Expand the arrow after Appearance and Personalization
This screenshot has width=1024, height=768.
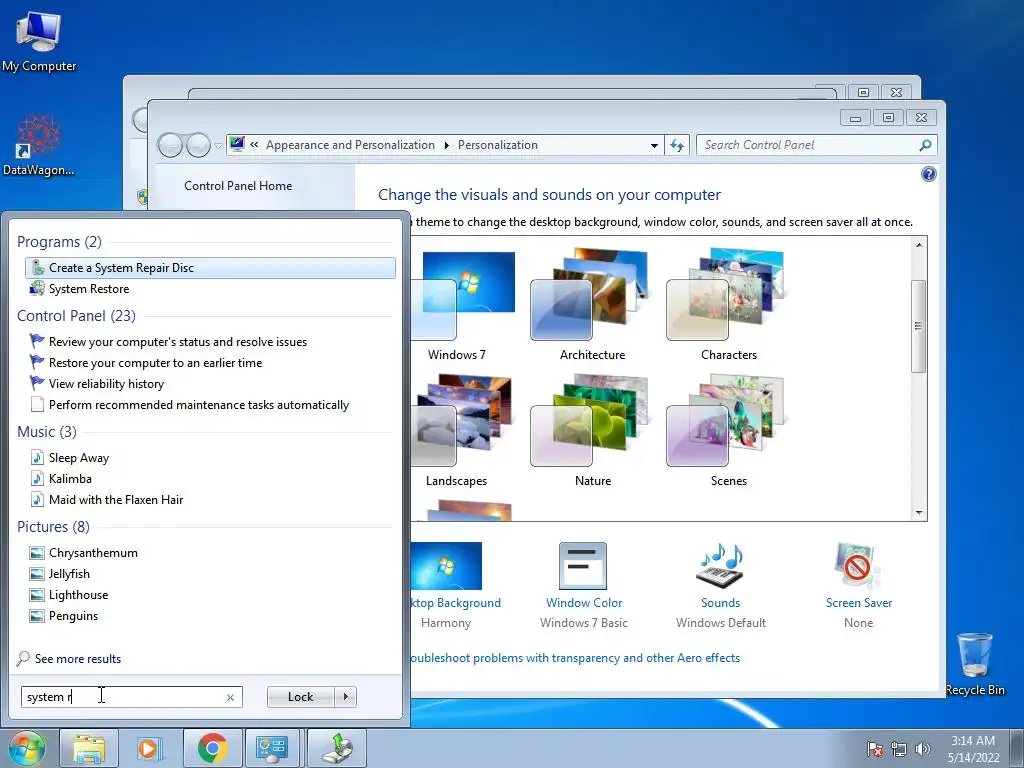447,145
